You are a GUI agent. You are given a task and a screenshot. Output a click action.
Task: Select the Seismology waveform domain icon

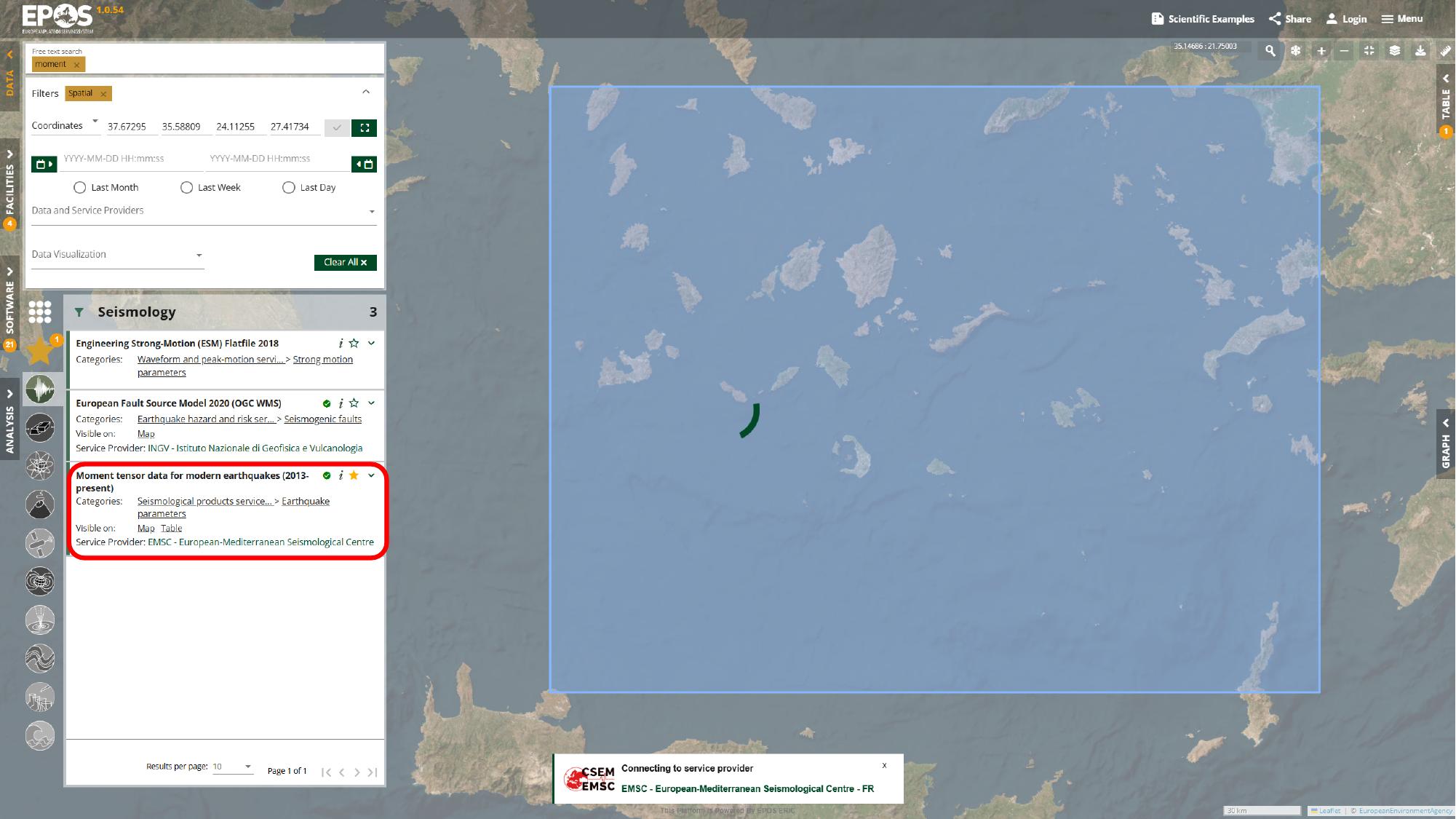tap(40, 389)
